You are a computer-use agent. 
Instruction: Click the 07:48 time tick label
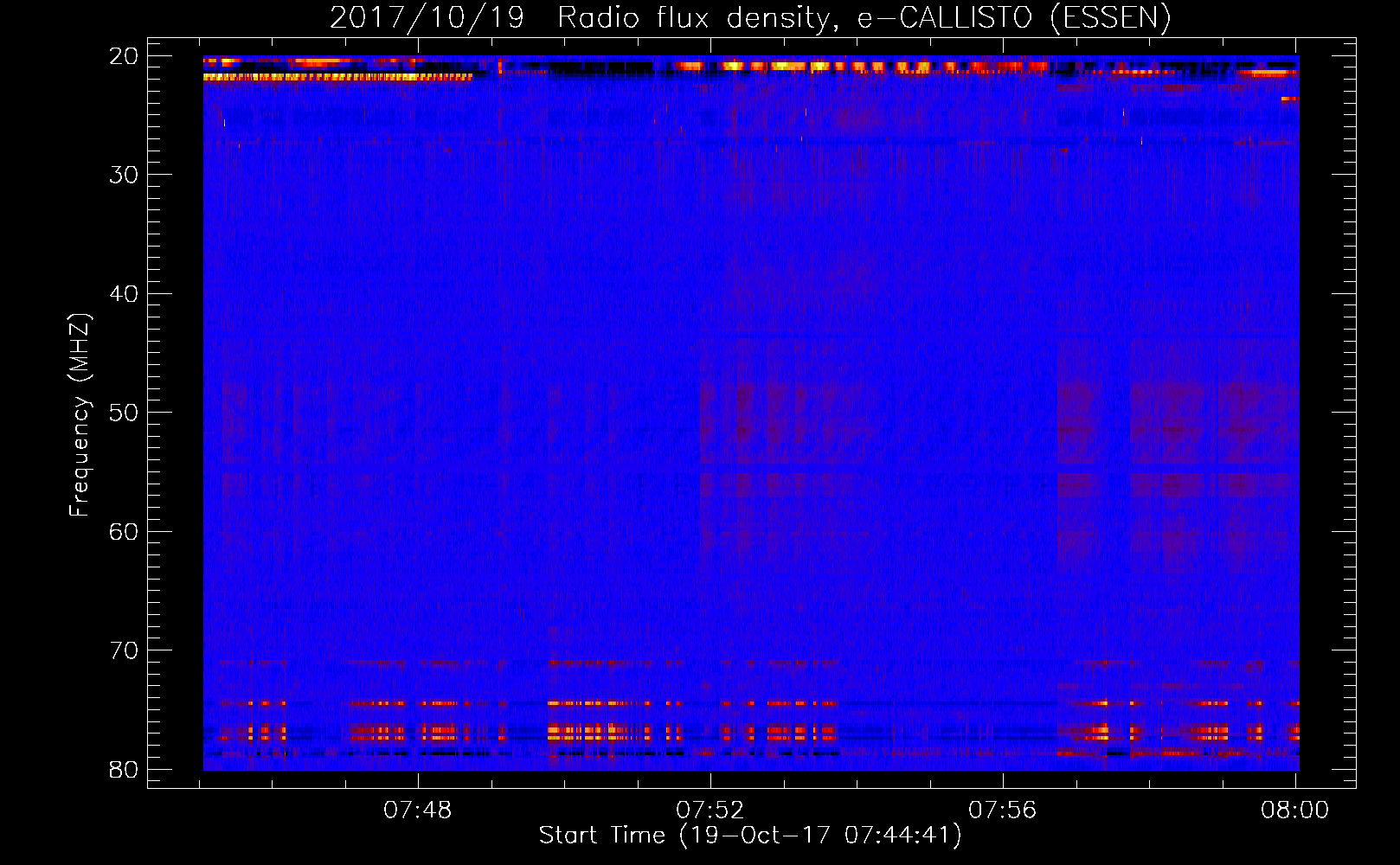pyautogui.click(x=418, y=810)
